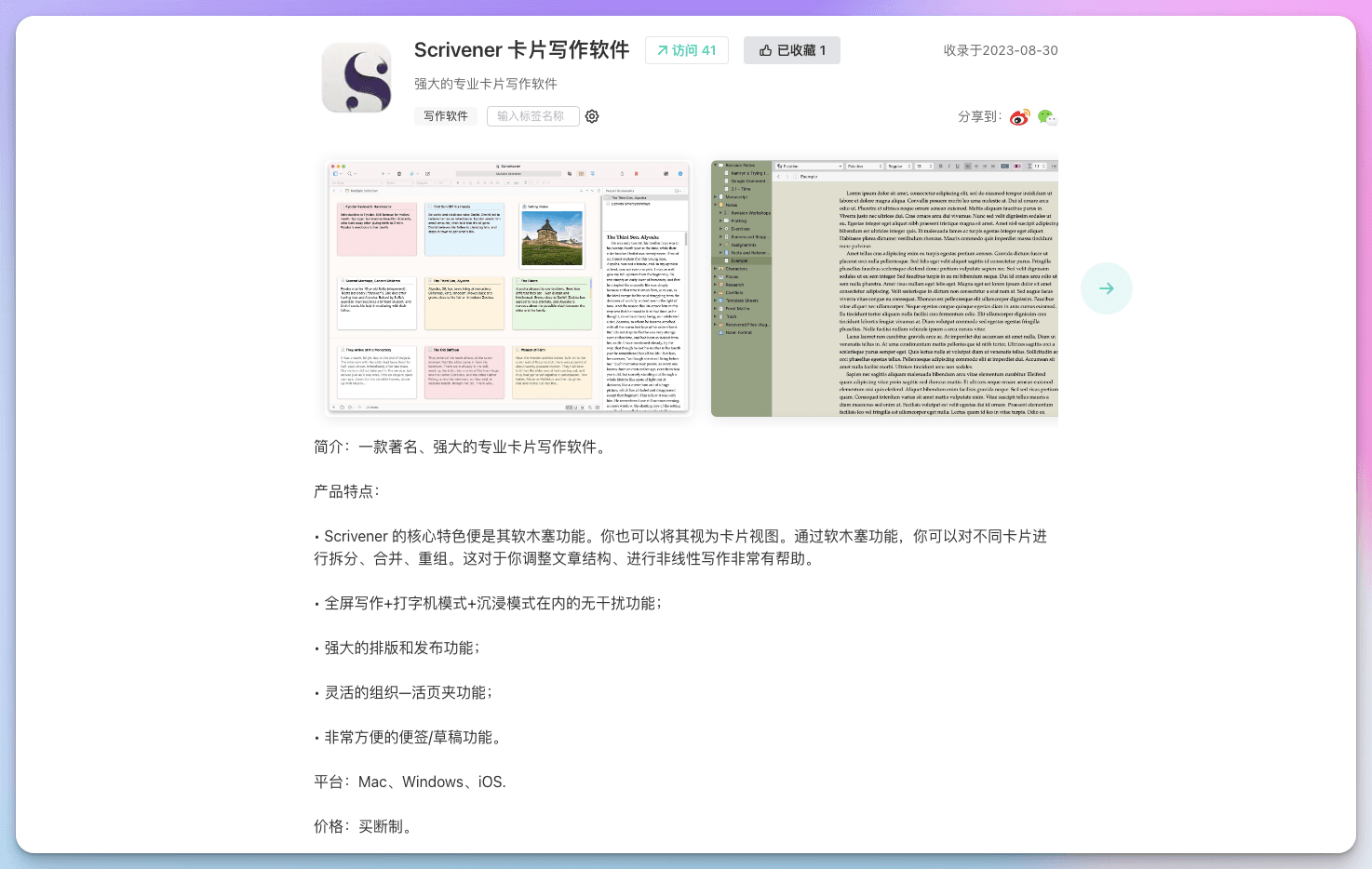This screenshot has height=869, width=1372.
Task: Click the 简介 introduction line
Action: [x=462, y=447]
